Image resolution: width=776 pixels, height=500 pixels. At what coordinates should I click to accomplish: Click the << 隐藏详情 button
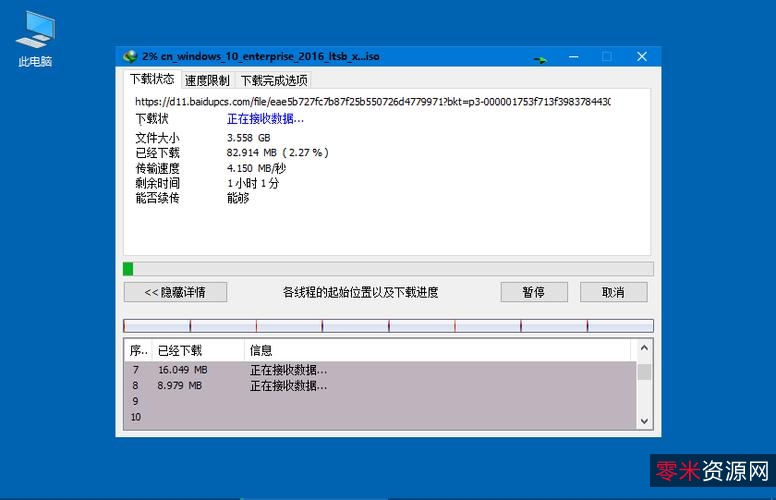[175, 292]
